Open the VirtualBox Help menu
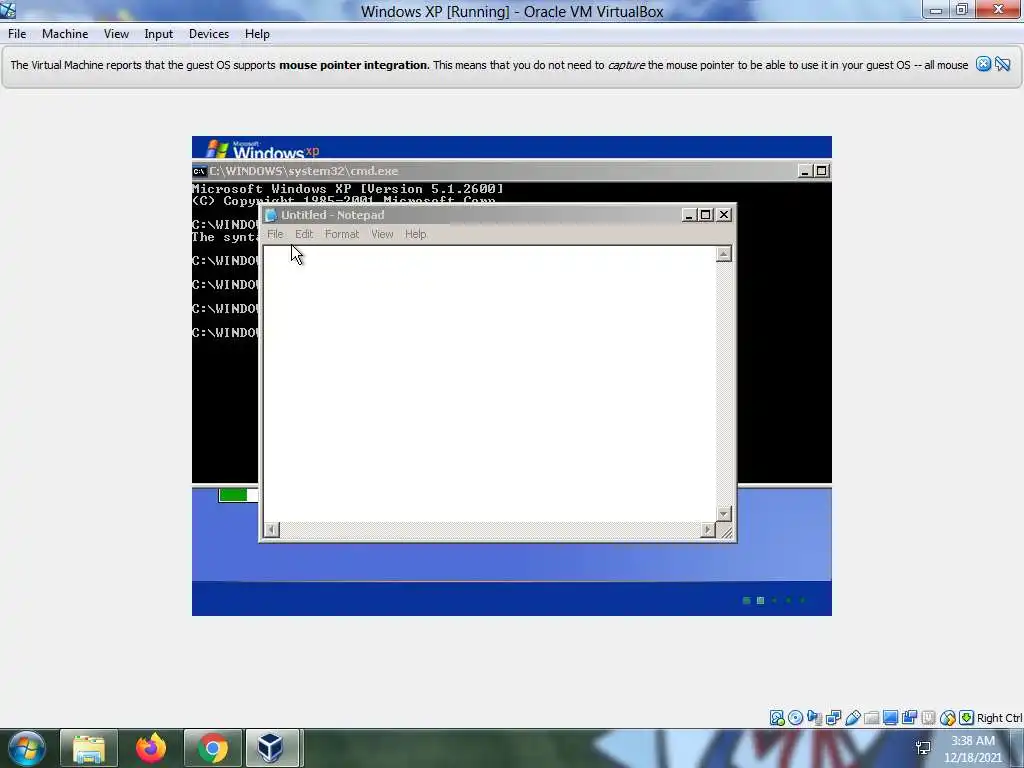This screenshot has width=1024, height=768. click(x=257, y=34)
